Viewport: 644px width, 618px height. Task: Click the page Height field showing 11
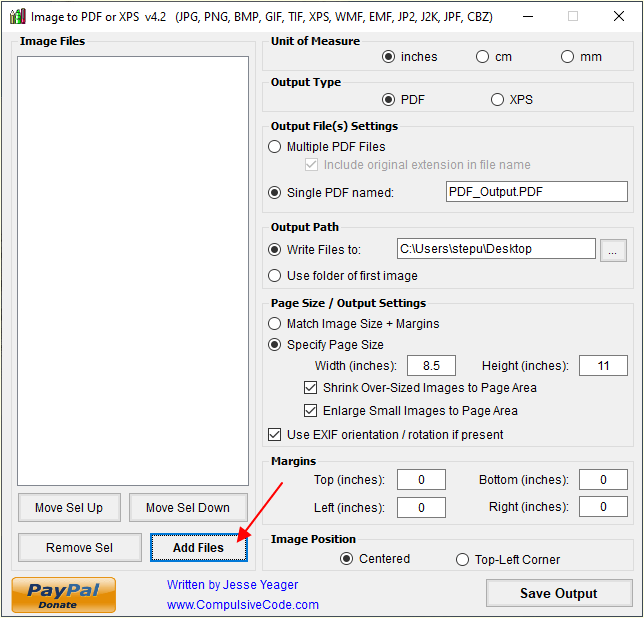click(x=603, y=365)
